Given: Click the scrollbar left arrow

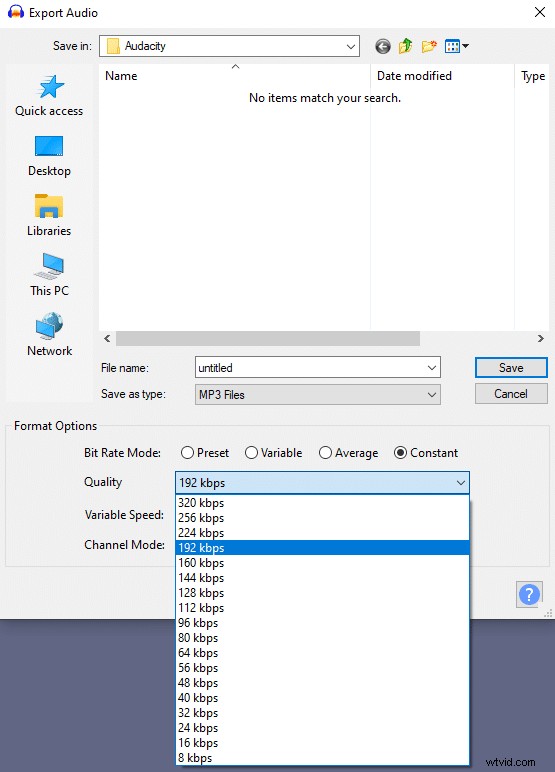Looking at the screenshot, I should click(107, 339).
